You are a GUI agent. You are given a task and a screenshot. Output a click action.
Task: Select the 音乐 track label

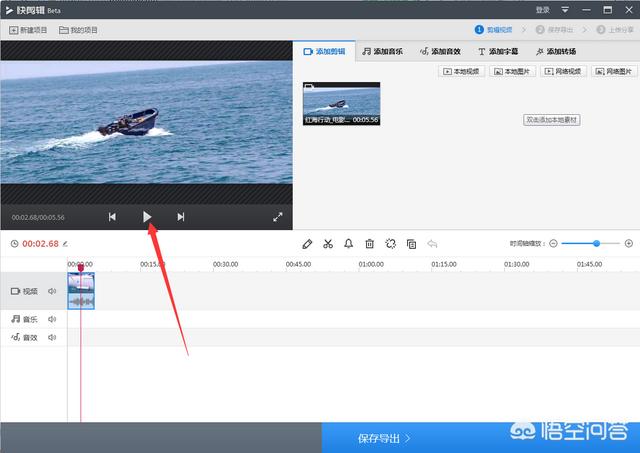pos(24,319)
